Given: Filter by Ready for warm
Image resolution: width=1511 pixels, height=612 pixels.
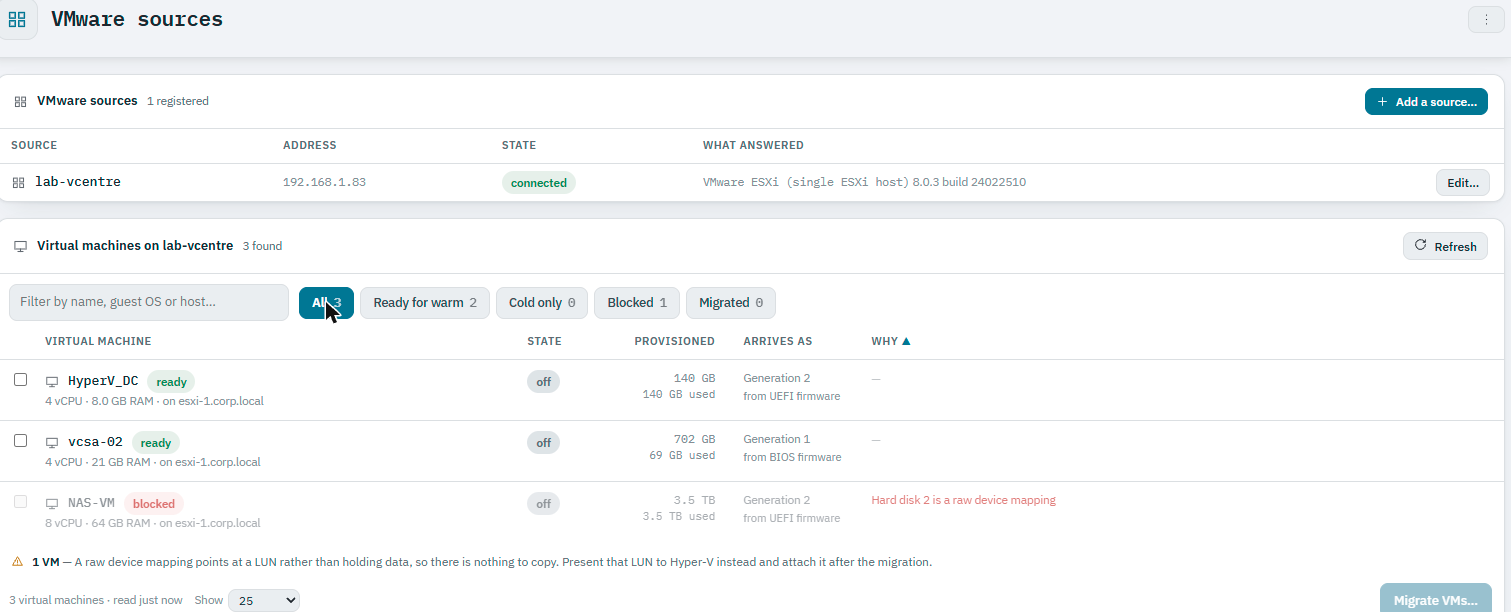Looking at the screenshot, I should click(425, 303).
